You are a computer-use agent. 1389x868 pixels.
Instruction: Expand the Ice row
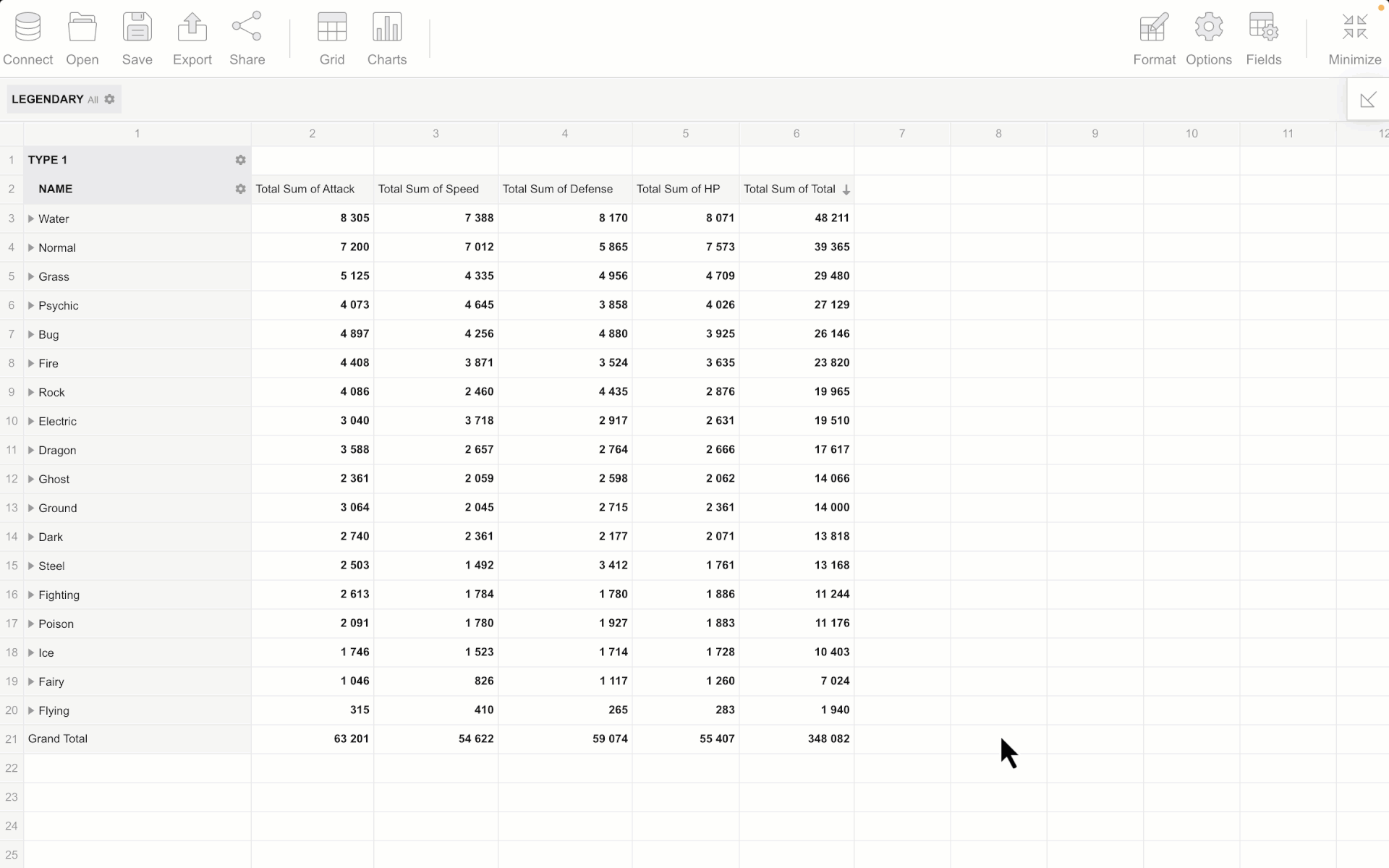coord(31,652)
